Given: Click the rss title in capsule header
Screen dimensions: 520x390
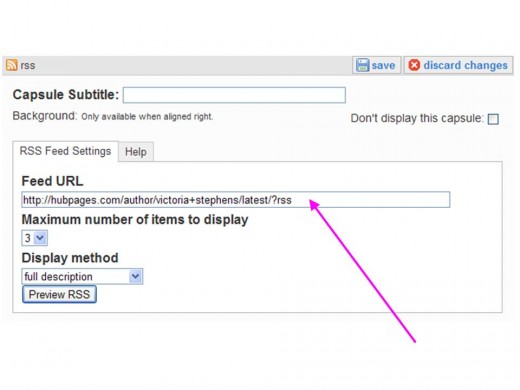Looking at the screenshot, I should tap(28, 65).
